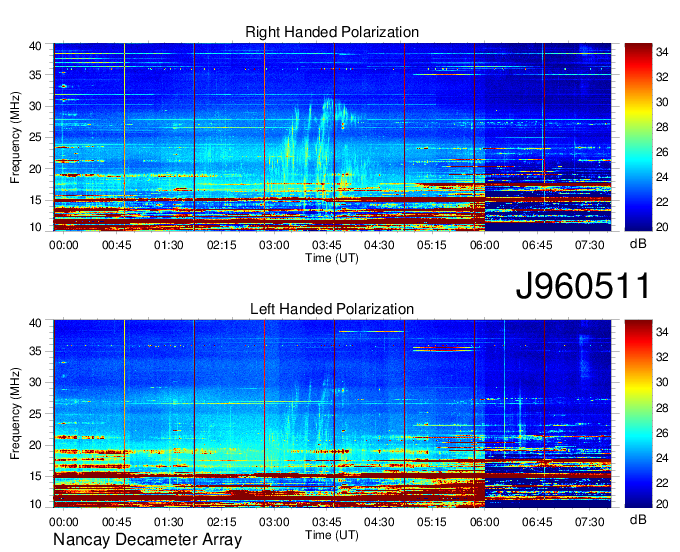Click 03:45 tick of Left Handed plot
The image size is (680, 552).
(x=327, y=522)
